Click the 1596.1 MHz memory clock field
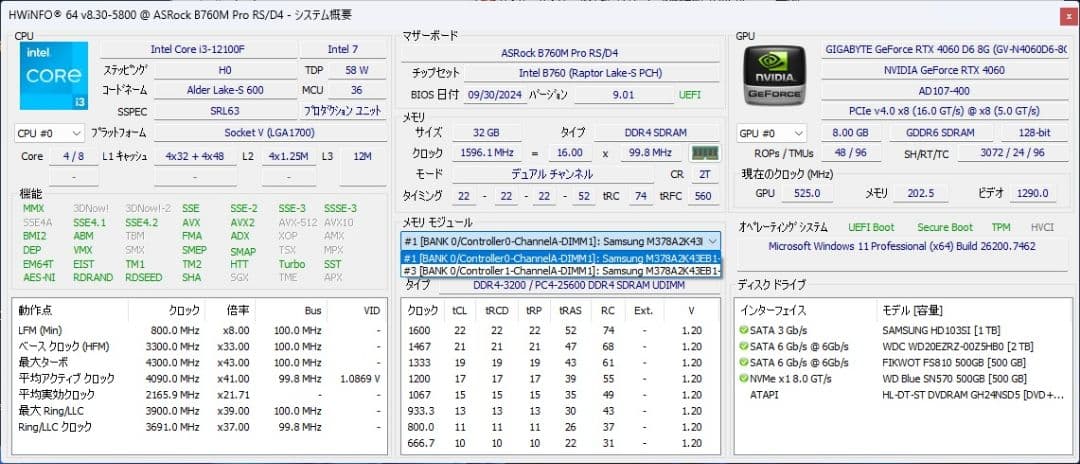This screenshot has height=464, width=1080. (486, 153)
